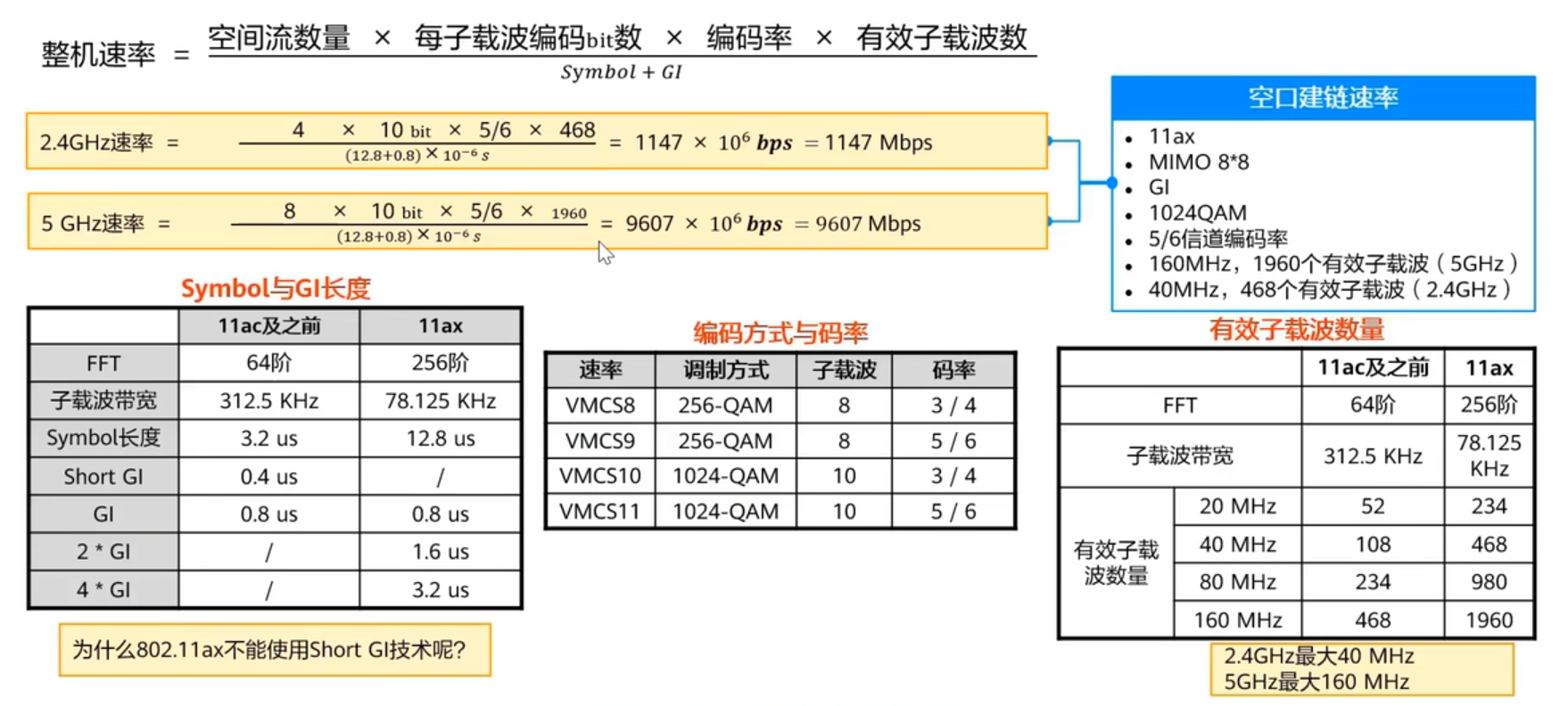Select "234" in the 20 MHz row
This screenshot has height=706, width=1568.
click(x=1490, y=506)
